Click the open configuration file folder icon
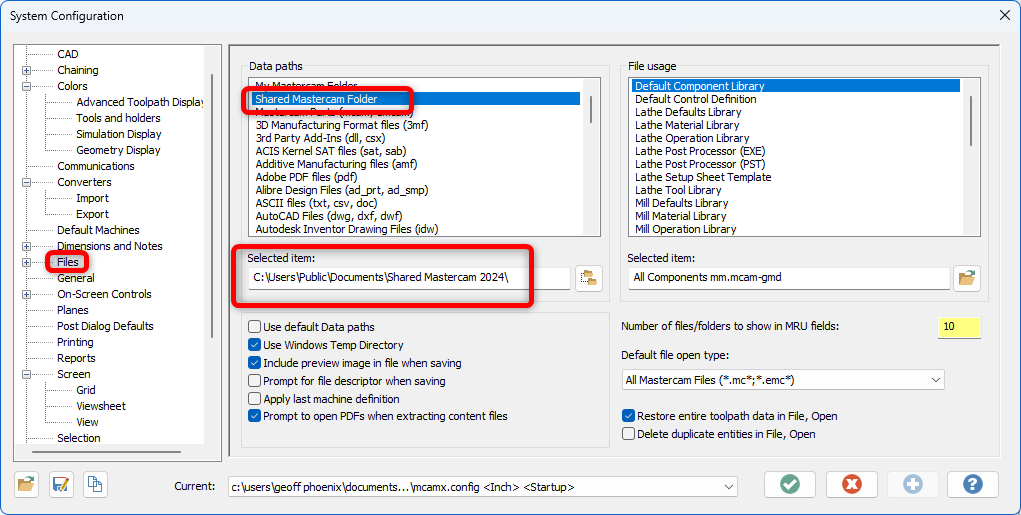This screenshot has height=515, width=1021. (x=26, y=485)
